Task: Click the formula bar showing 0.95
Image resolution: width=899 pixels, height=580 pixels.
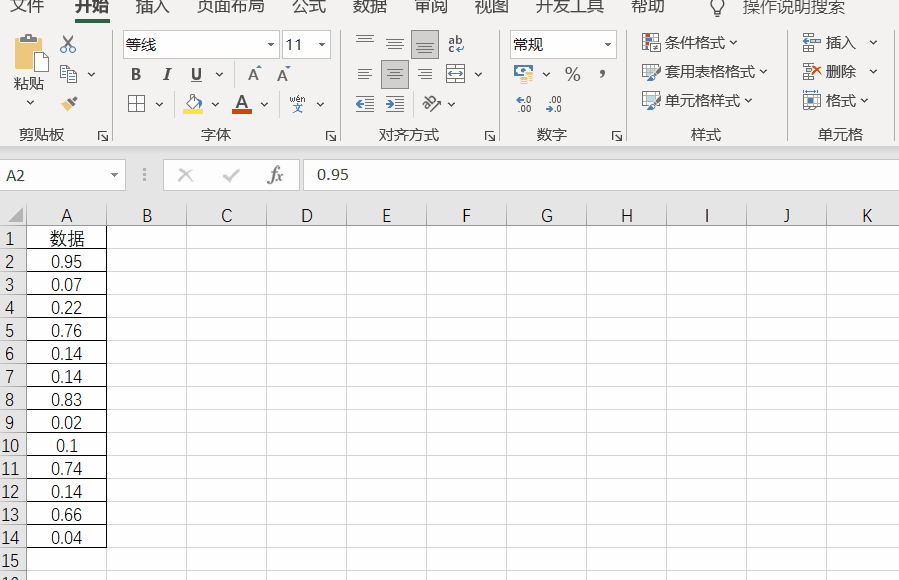Action: 601,175
